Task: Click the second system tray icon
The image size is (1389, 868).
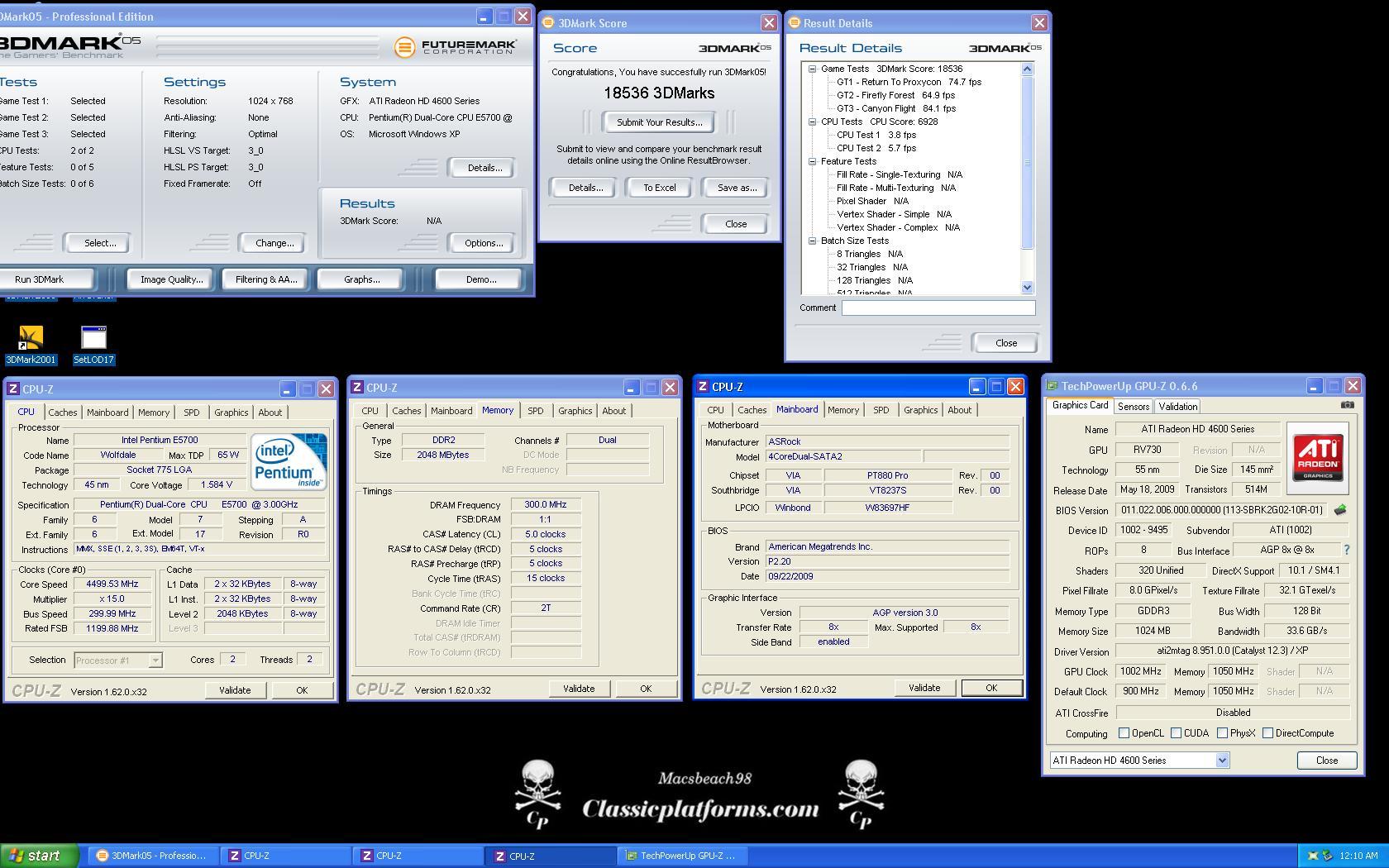Action: [x=1327, y=856]
